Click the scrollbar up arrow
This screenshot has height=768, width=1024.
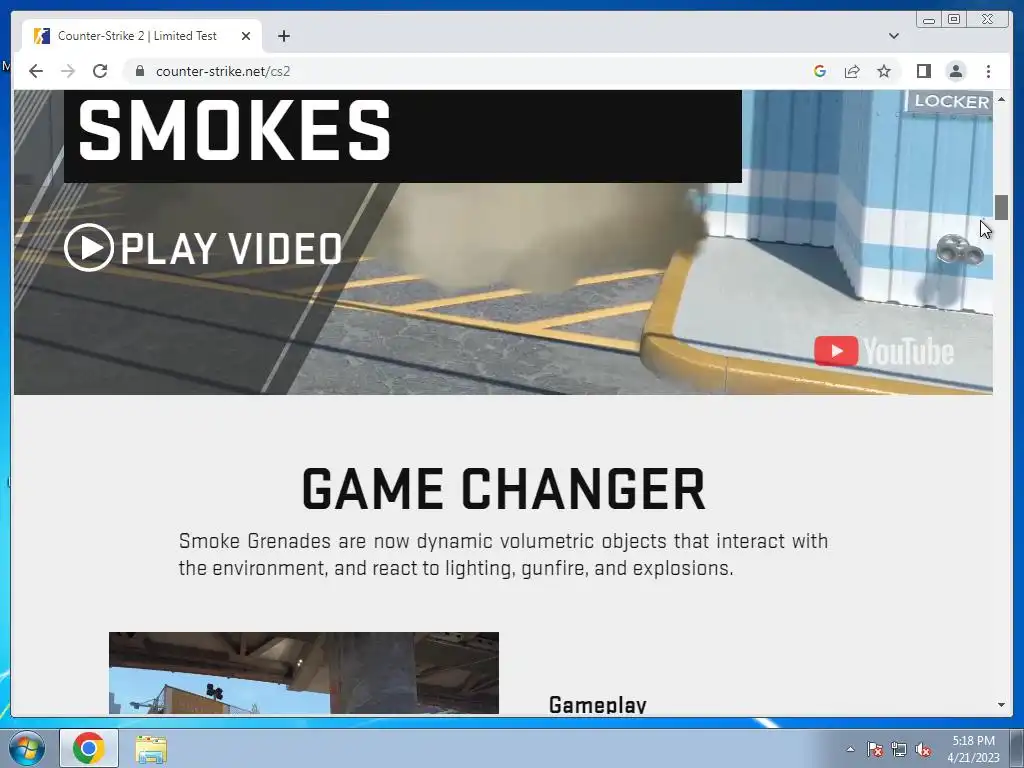tap(1001, 99)
